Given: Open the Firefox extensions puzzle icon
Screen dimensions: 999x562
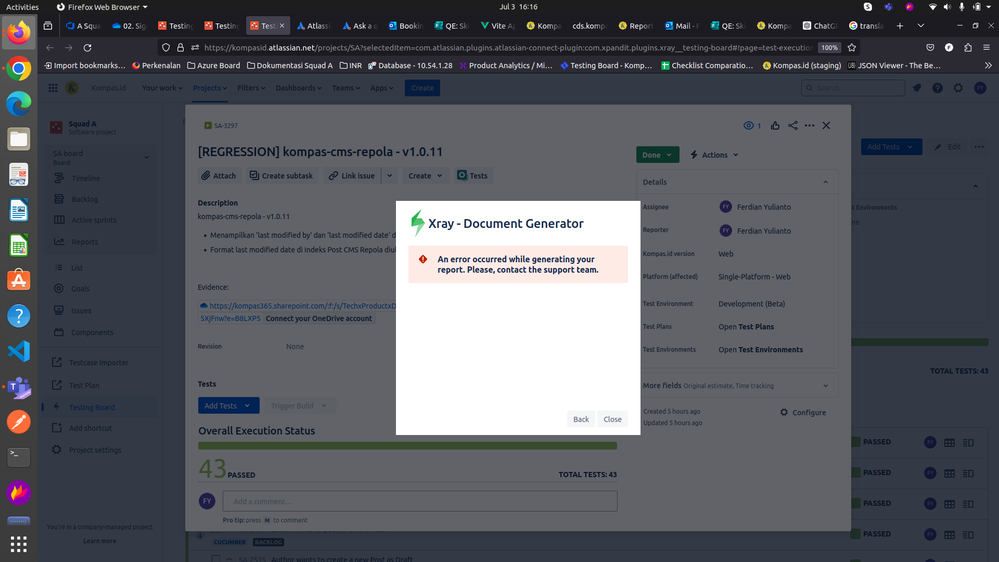Looking at the screenshot, I should pos(968,48).
